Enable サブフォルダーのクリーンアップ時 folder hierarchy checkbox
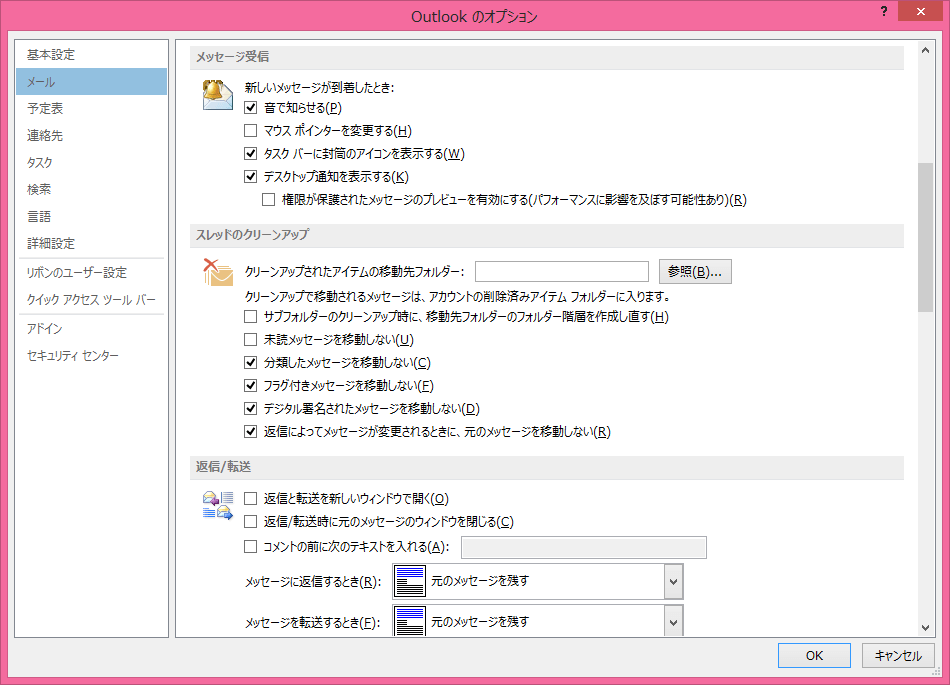The image size is (950, 685). (250, 317)
